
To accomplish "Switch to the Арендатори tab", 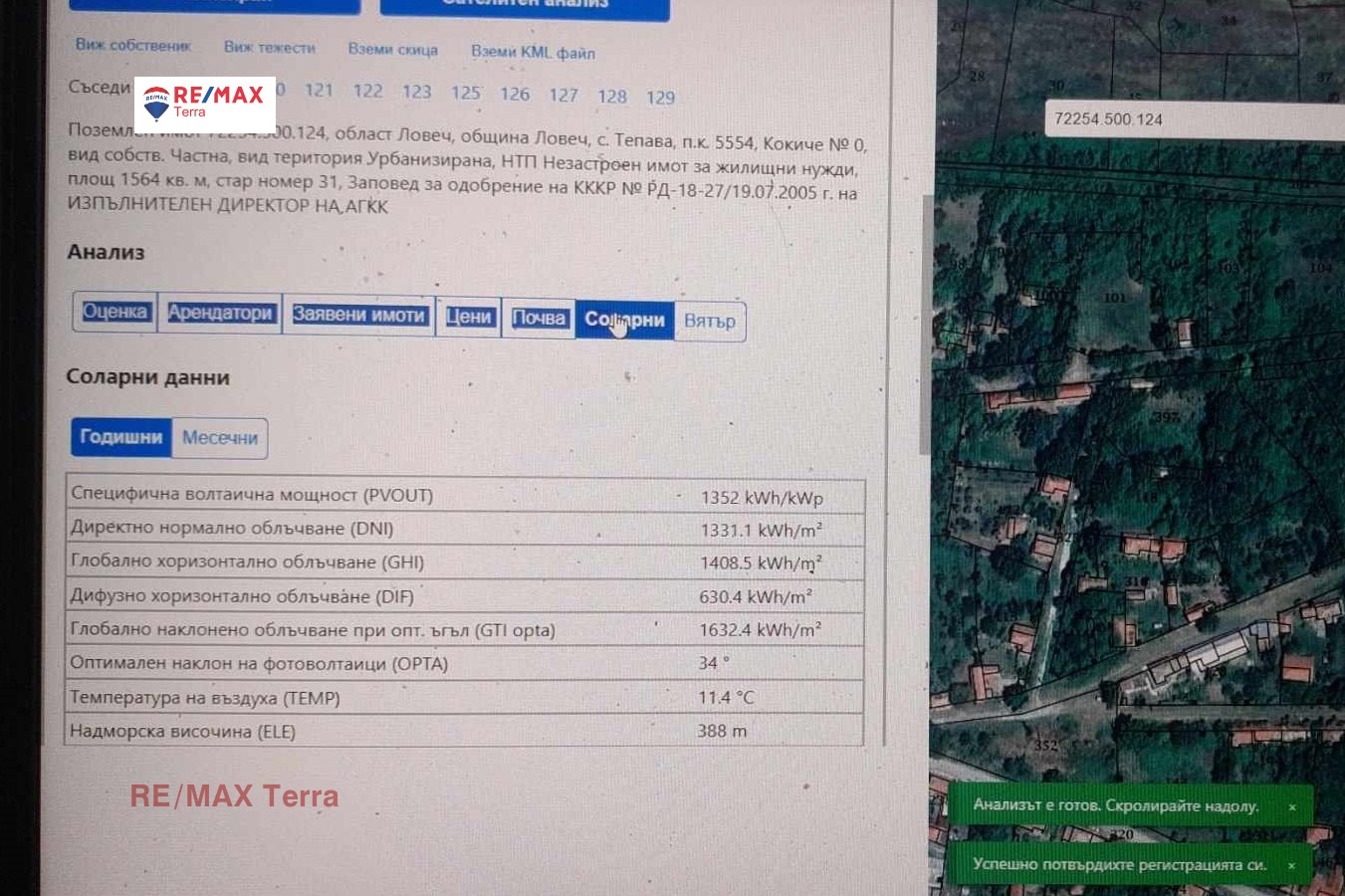I will pos(220,314).
